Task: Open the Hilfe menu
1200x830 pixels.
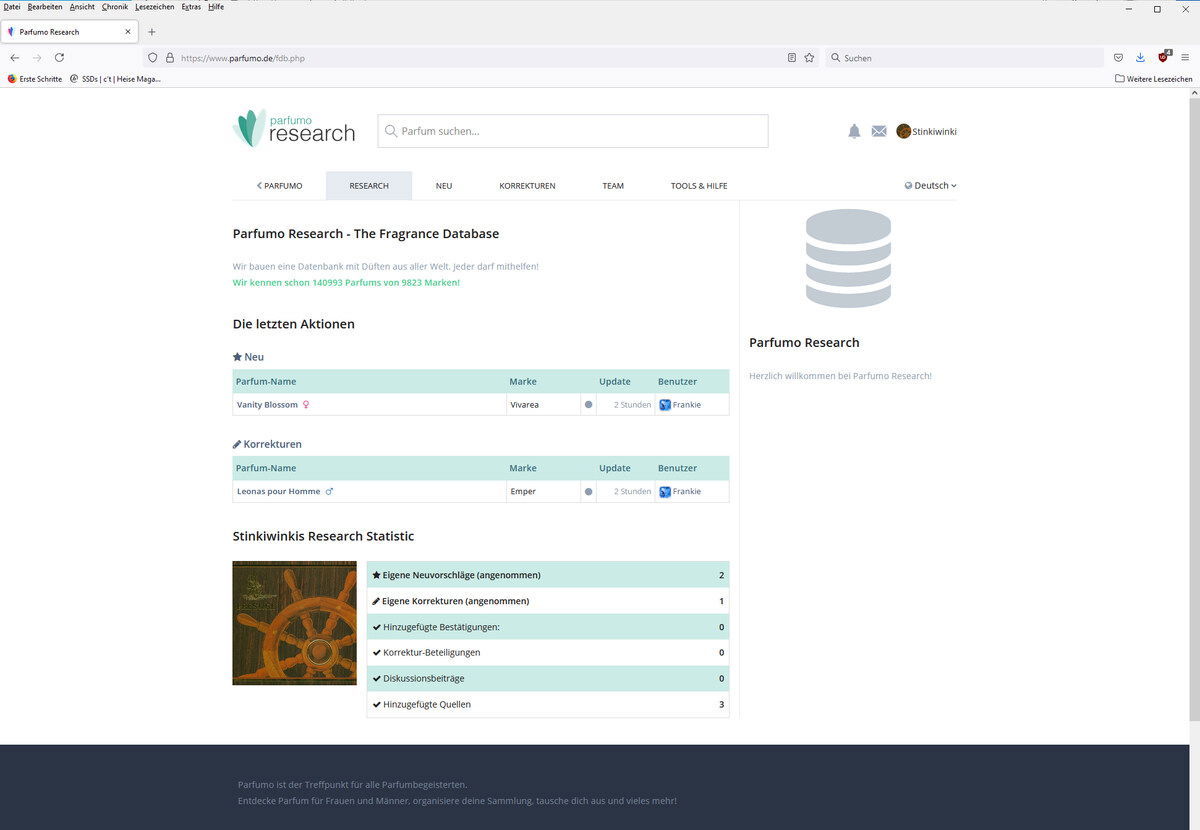Action: click(216, 7)
